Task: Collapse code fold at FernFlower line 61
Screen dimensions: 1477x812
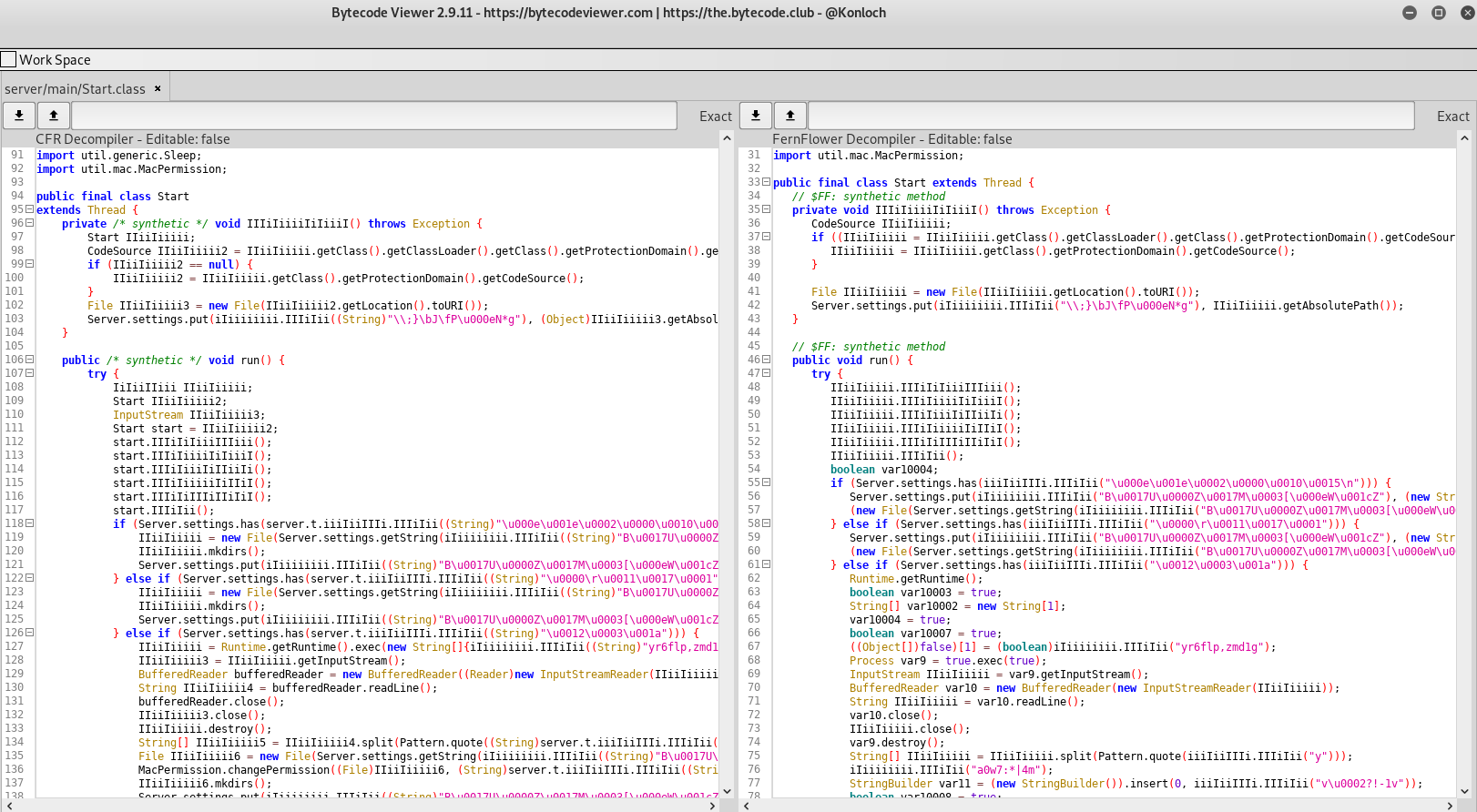Action: (x=766, y=564)
